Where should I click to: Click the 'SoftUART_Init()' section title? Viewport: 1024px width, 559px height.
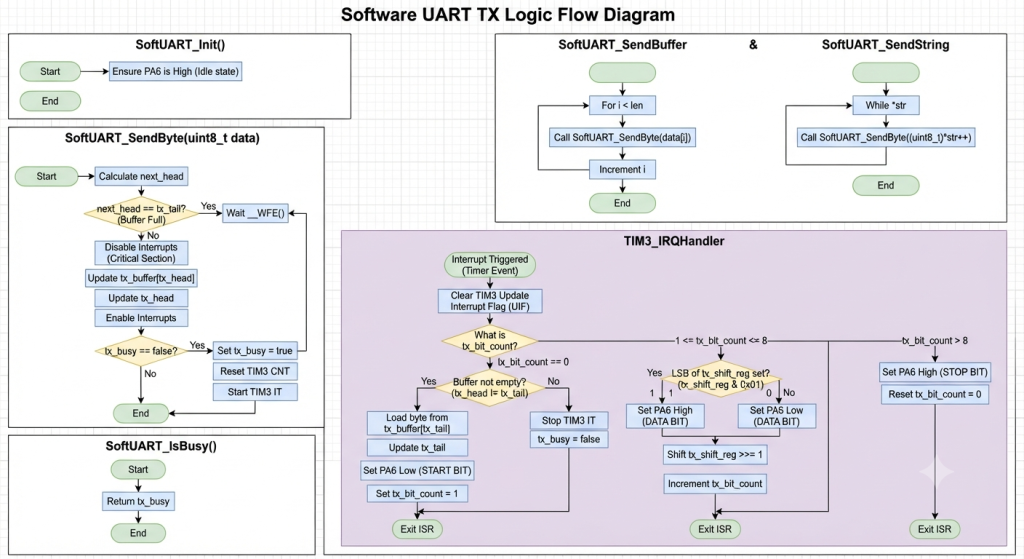(x=180, y=44)
